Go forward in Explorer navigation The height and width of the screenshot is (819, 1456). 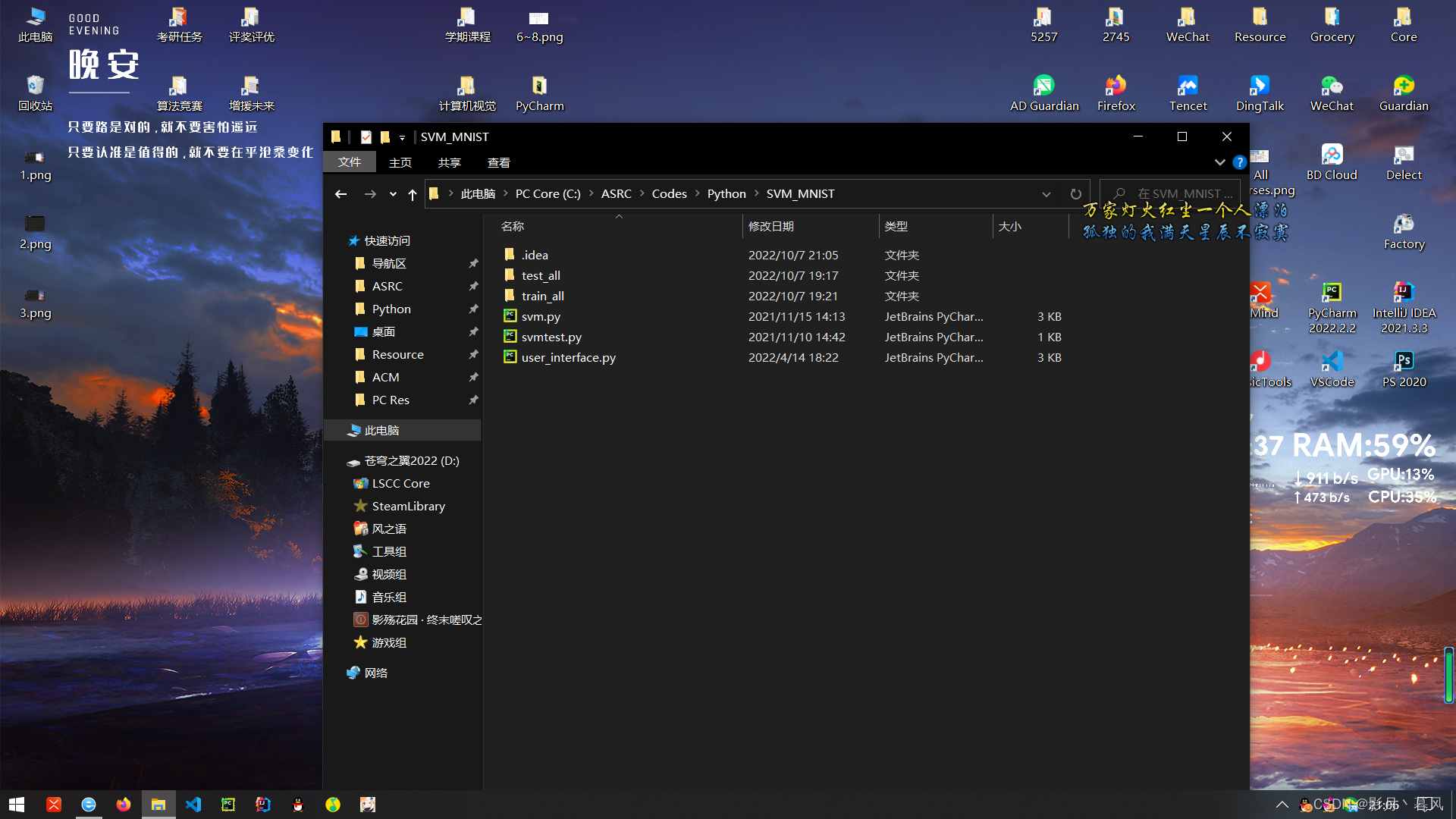[370, 194]
